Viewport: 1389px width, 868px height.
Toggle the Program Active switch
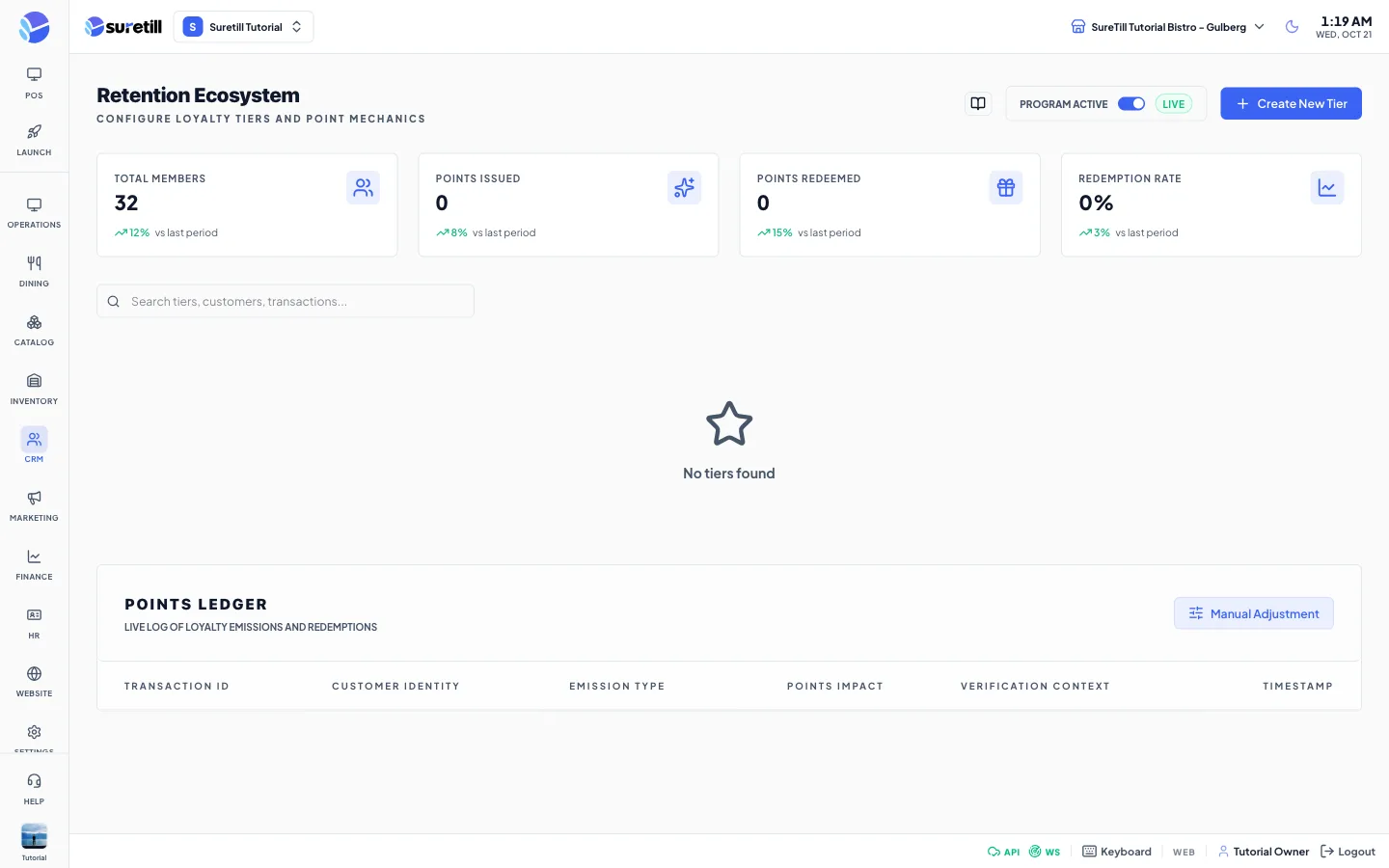(x=1131, y=104)
